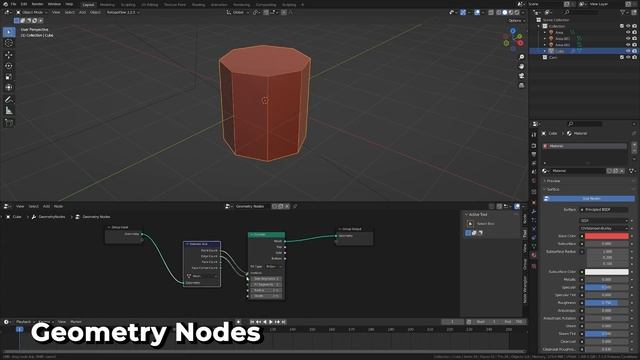Select the Cursor tool
Screen dimensions: 640x360
[x=9, y=43]
